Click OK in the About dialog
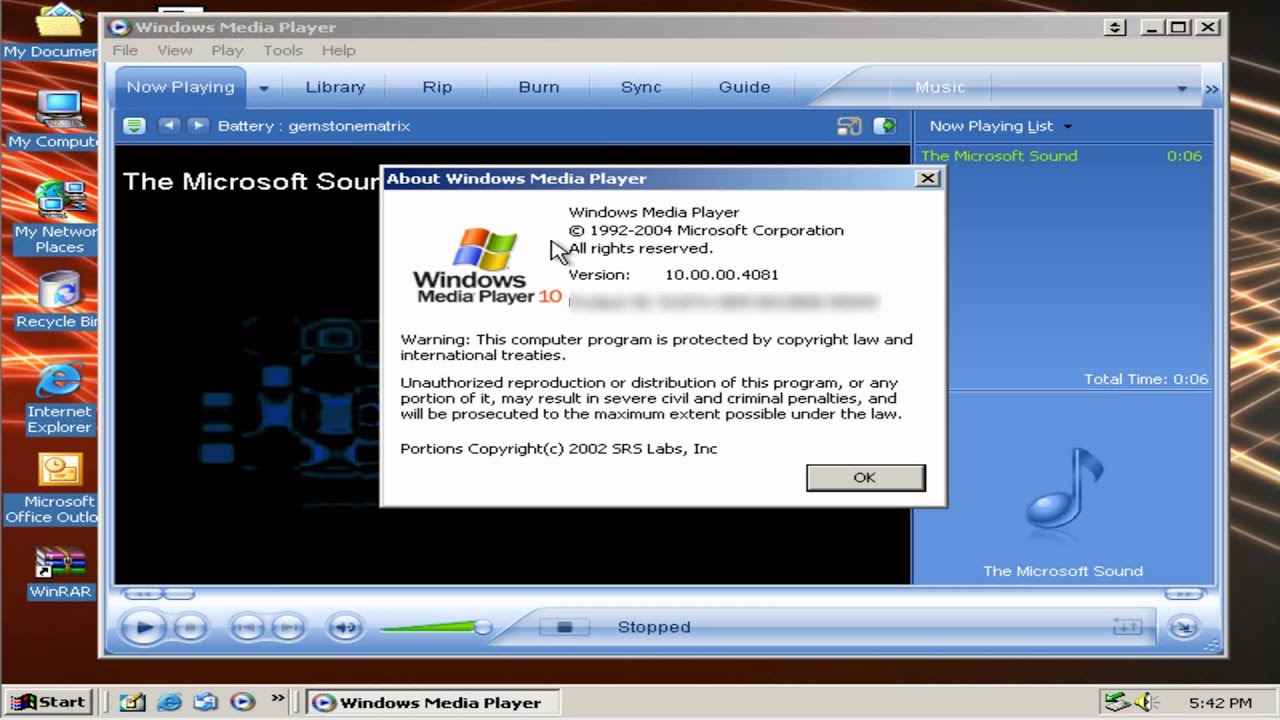Viewport: 1280px width, 720px height. coord(865,478)
